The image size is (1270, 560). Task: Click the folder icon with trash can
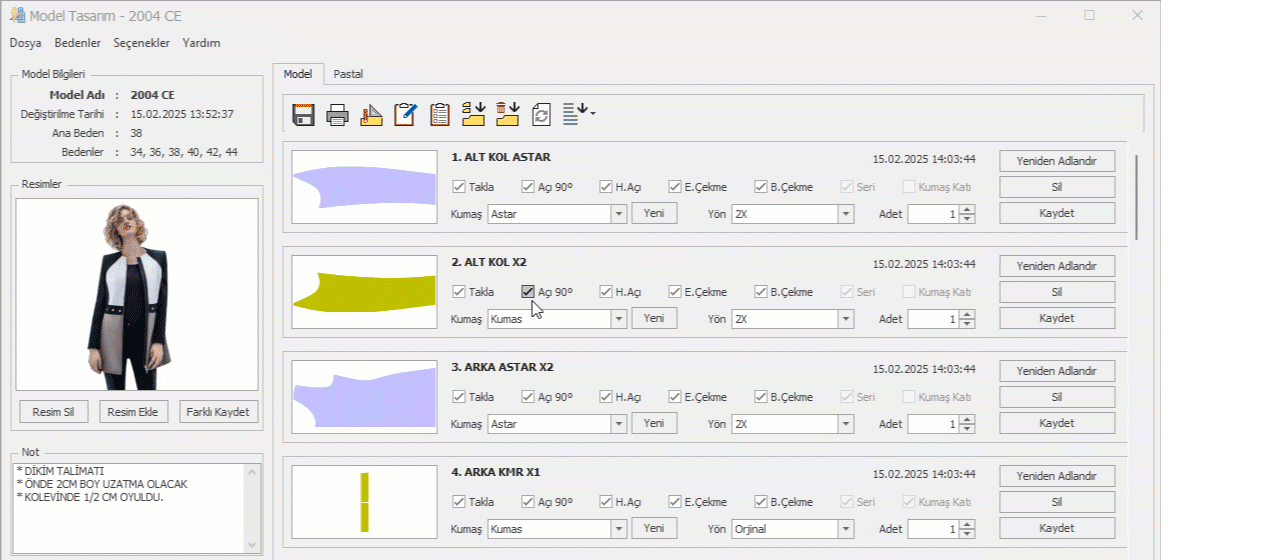pos(508,114)
